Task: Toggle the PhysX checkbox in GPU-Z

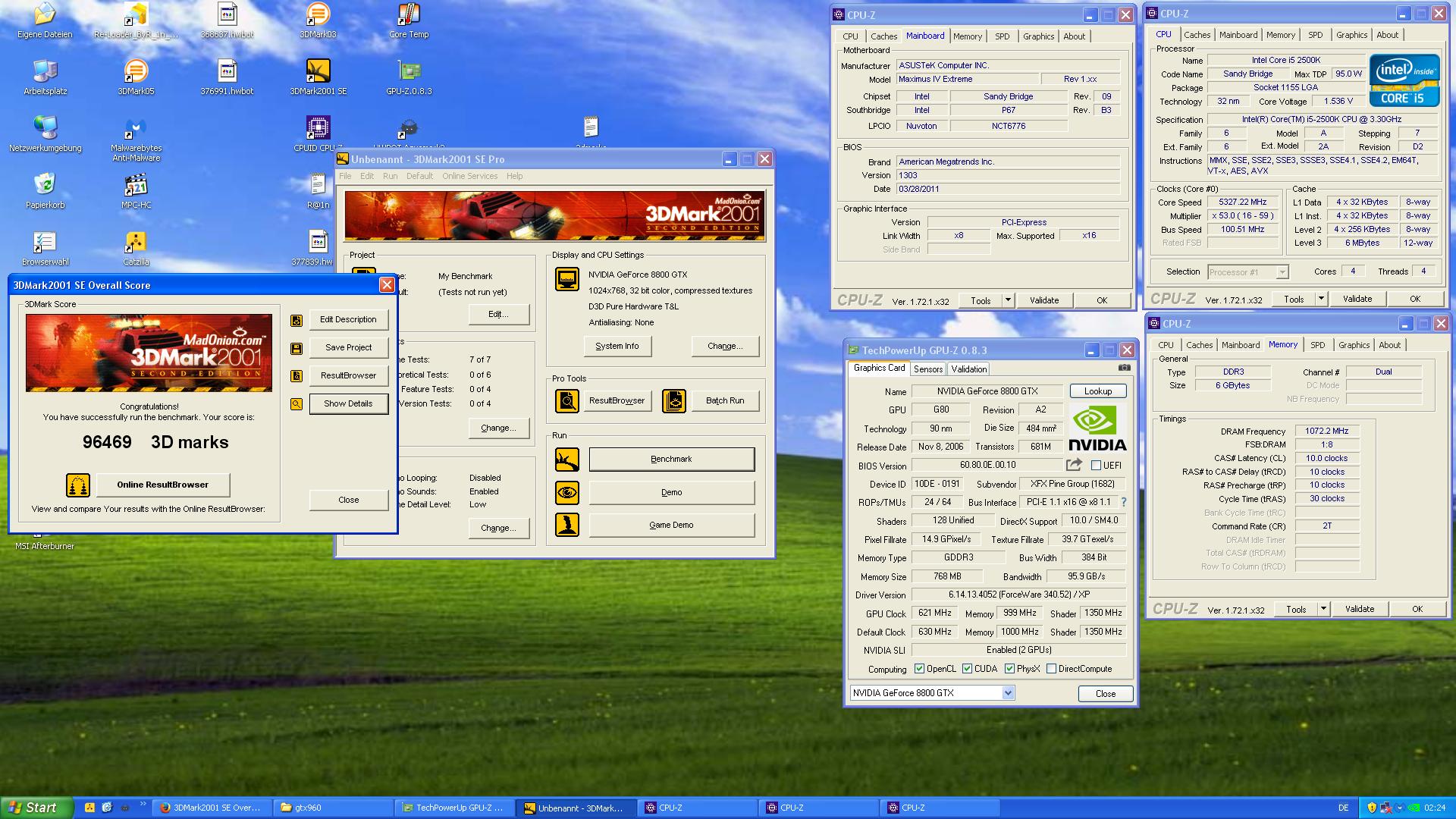Action: [1009, 669]
